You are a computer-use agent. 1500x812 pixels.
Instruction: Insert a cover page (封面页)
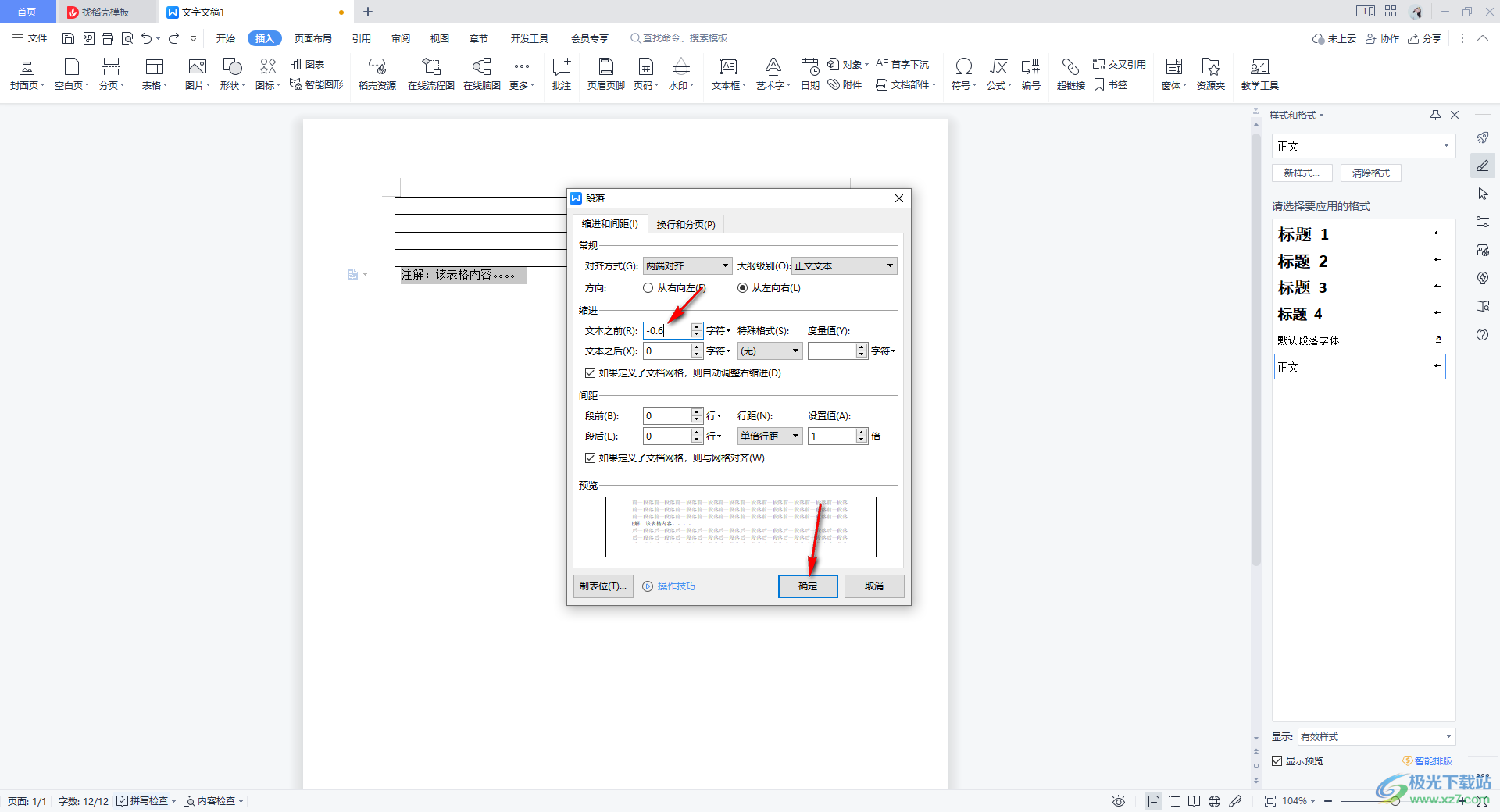27,74
